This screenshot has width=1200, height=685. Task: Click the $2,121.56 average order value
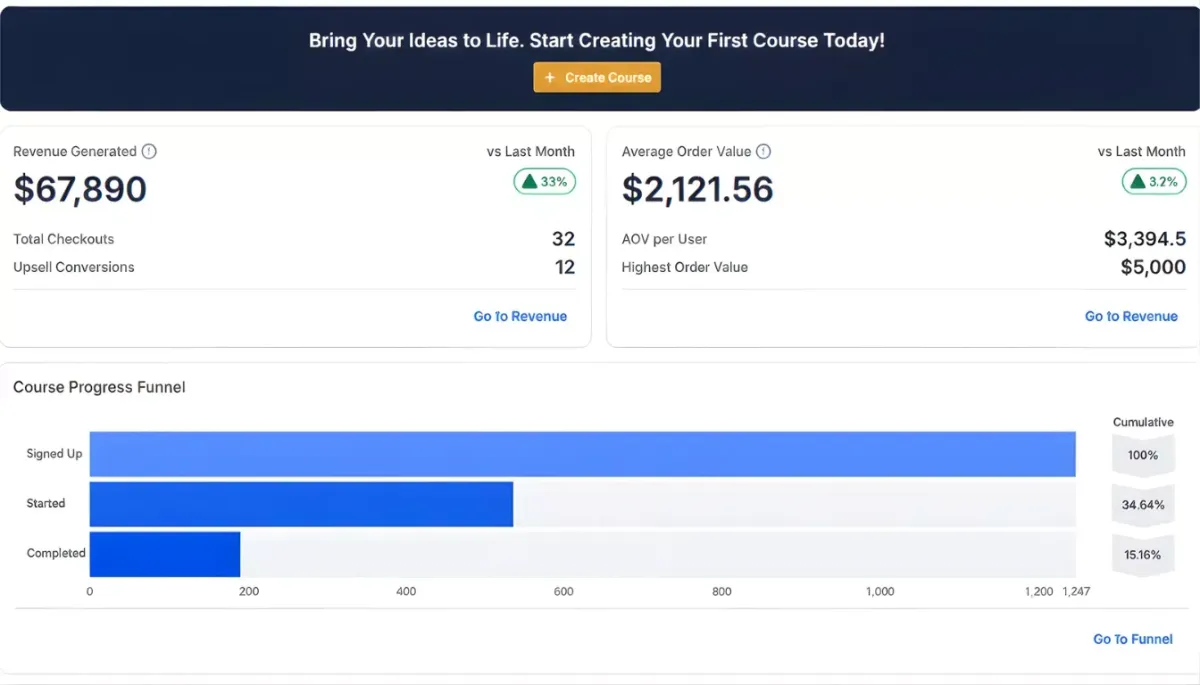click(x=697, y=189)
